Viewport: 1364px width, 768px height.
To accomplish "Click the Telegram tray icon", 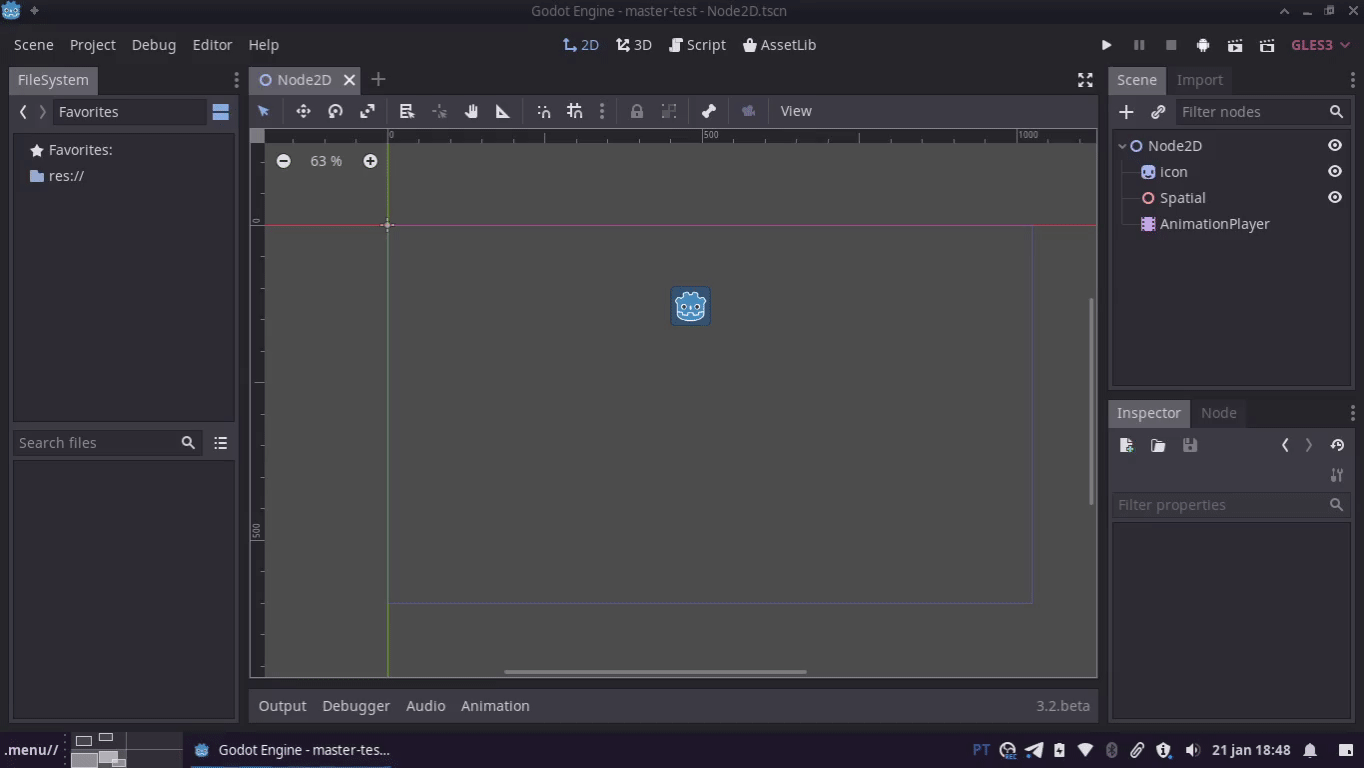I will [x=1034, y=750].
